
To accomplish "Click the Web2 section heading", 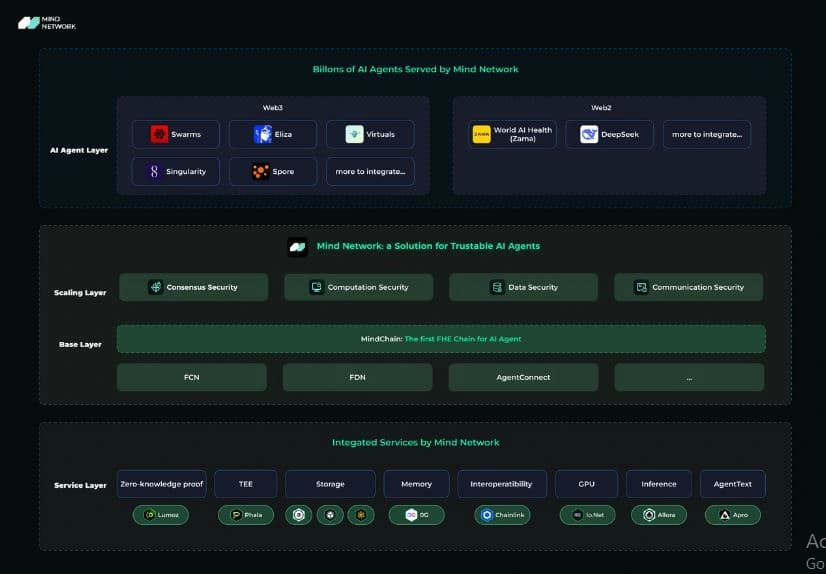I will pyautogui.click(x=601, y=107).
